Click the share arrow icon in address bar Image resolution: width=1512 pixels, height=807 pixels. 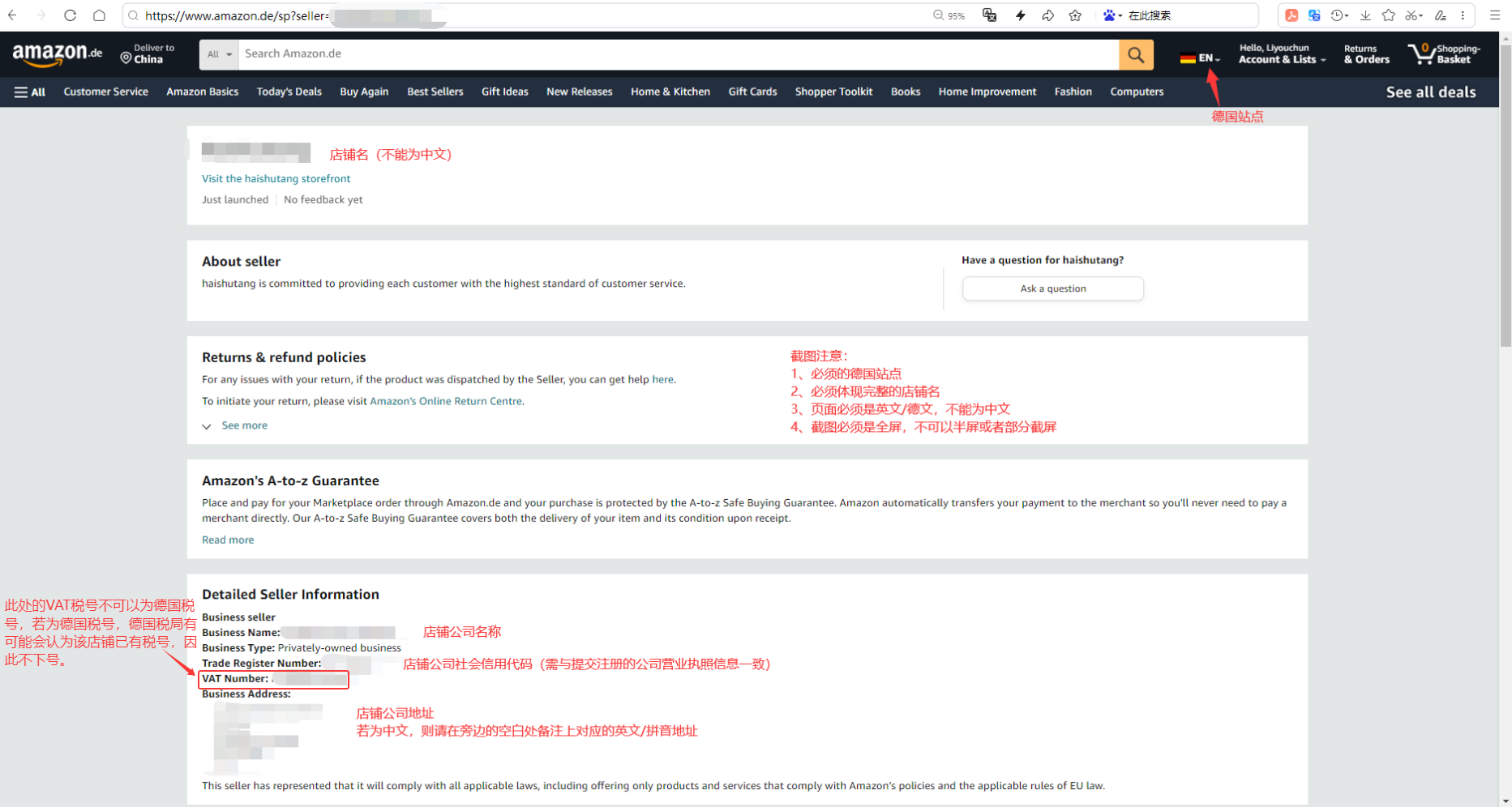click(x=1047, y=15)
